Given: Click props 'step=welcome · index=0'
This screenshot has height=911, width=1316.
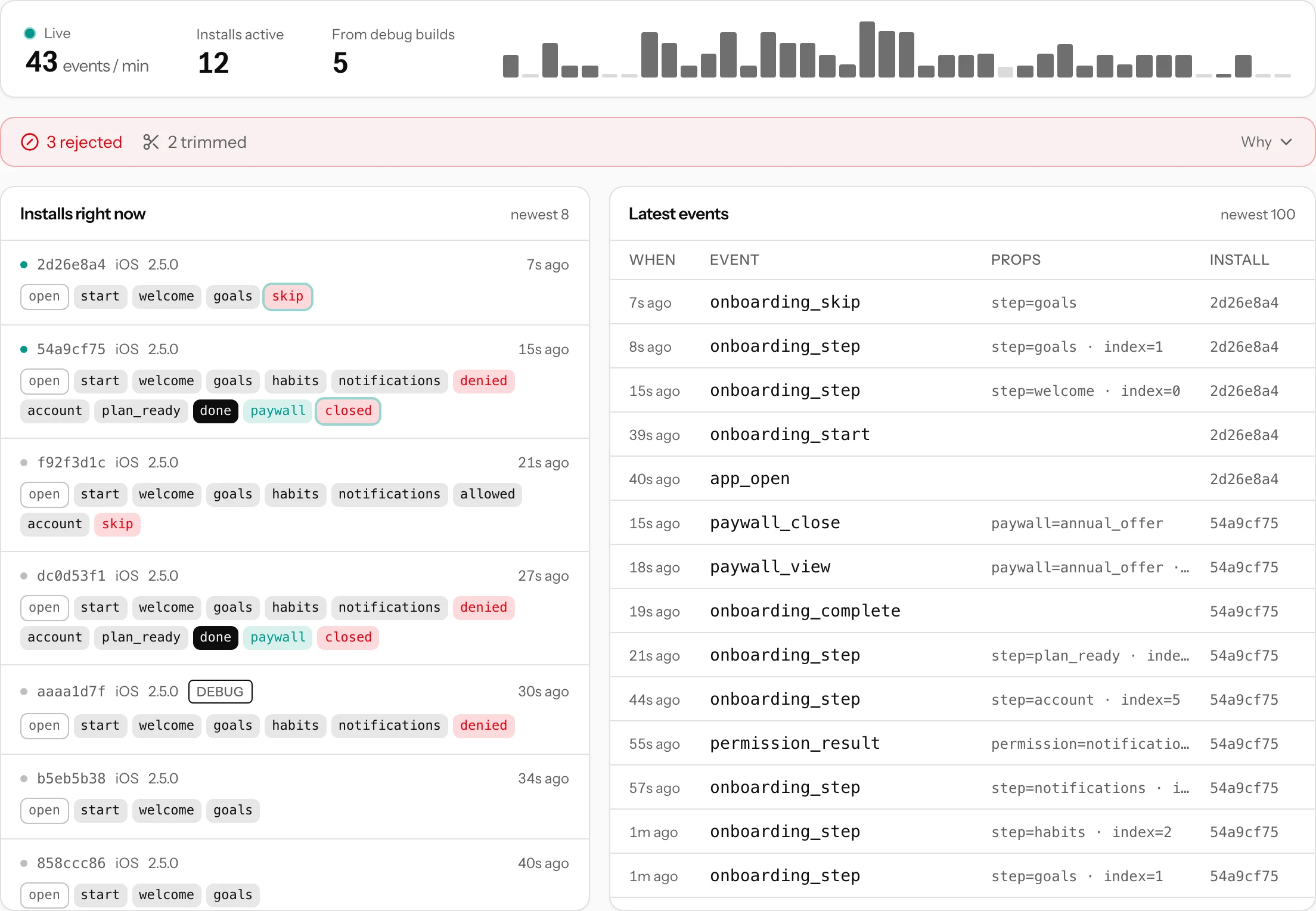Looking at the screenshot, I should click(1085, 391).
